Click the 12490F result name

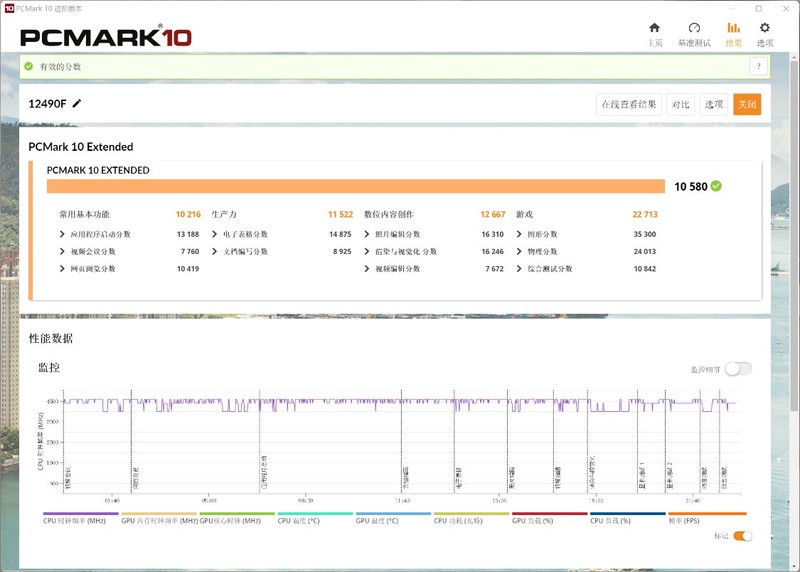pos(47,104)
